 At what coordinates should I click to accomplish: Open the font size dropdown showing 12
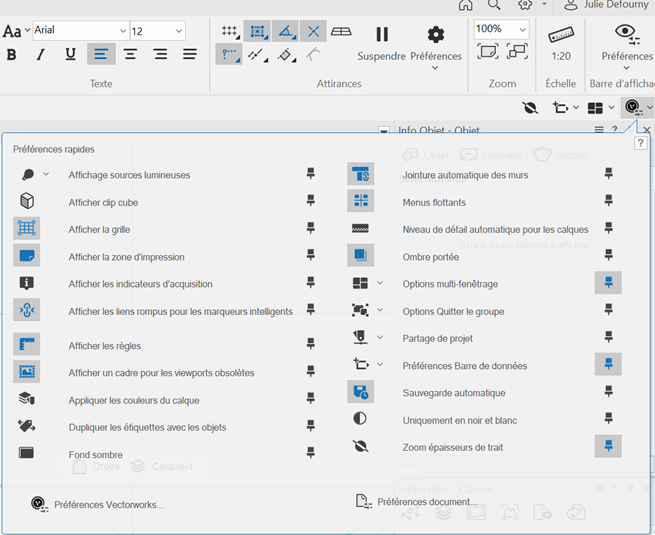178,31
